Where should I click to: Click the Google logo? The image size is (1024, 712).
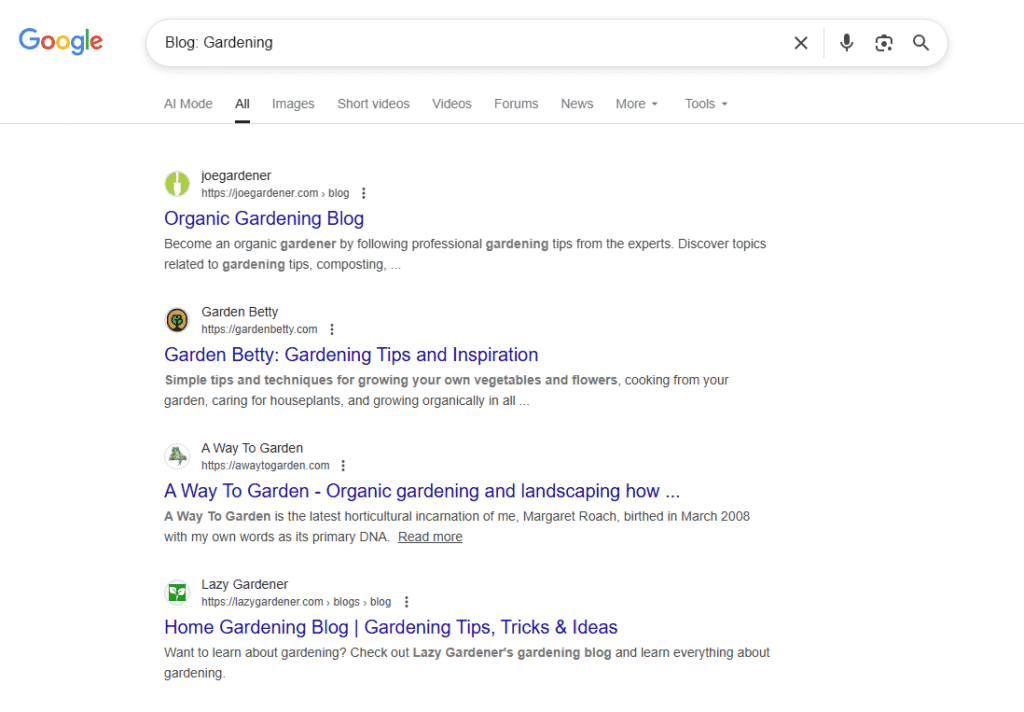pyautogui.click(x=61, y=42)
